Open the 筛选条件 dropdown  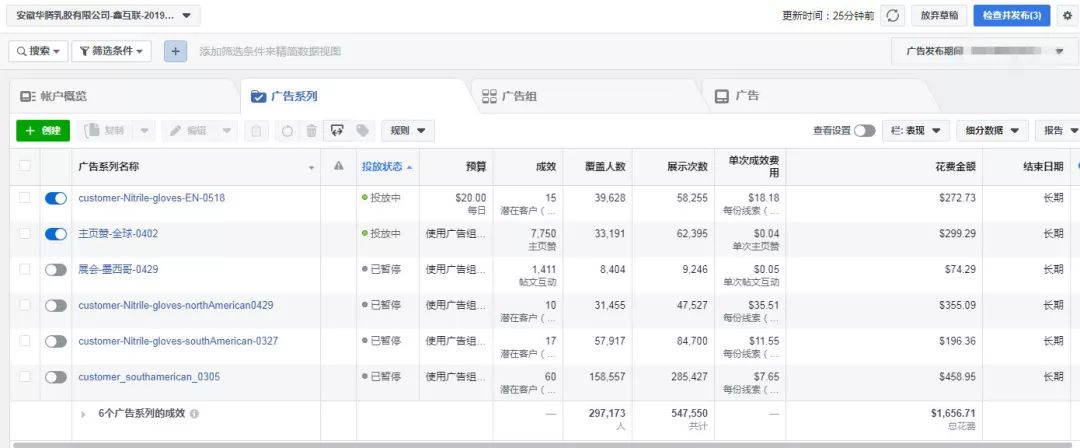[112, 51]
